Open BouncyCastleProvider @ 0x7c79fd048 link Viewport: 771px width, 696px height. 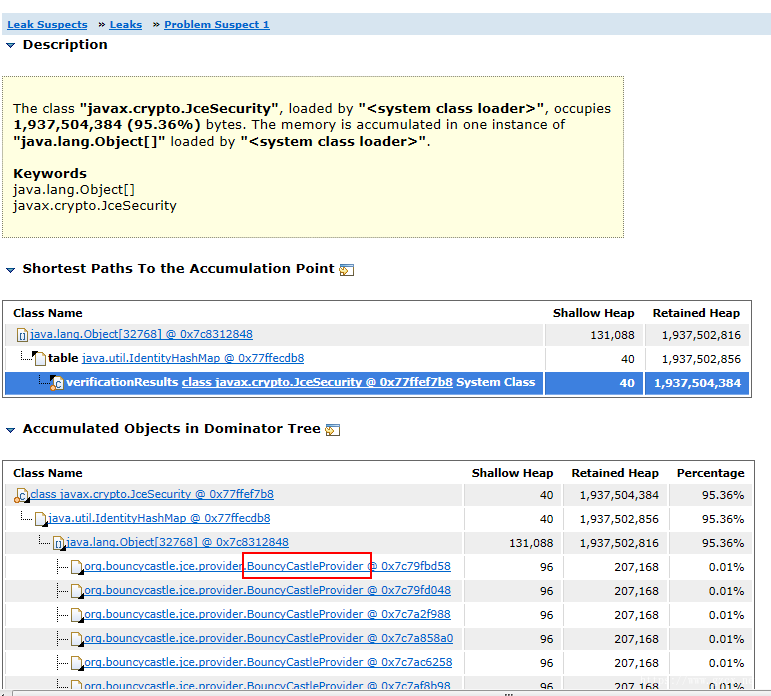click(267, 590)
